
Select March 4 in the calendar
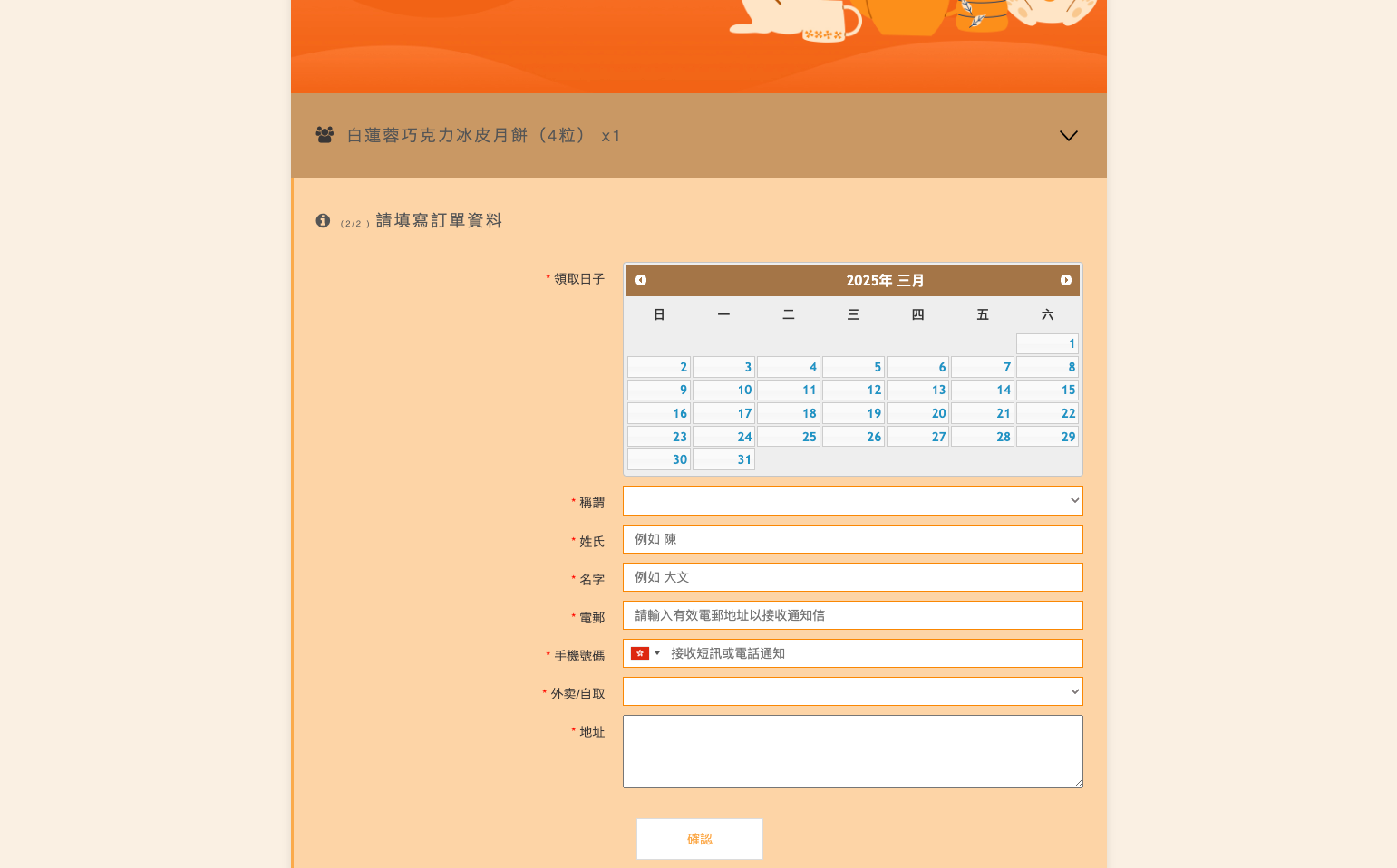(789, 367)
